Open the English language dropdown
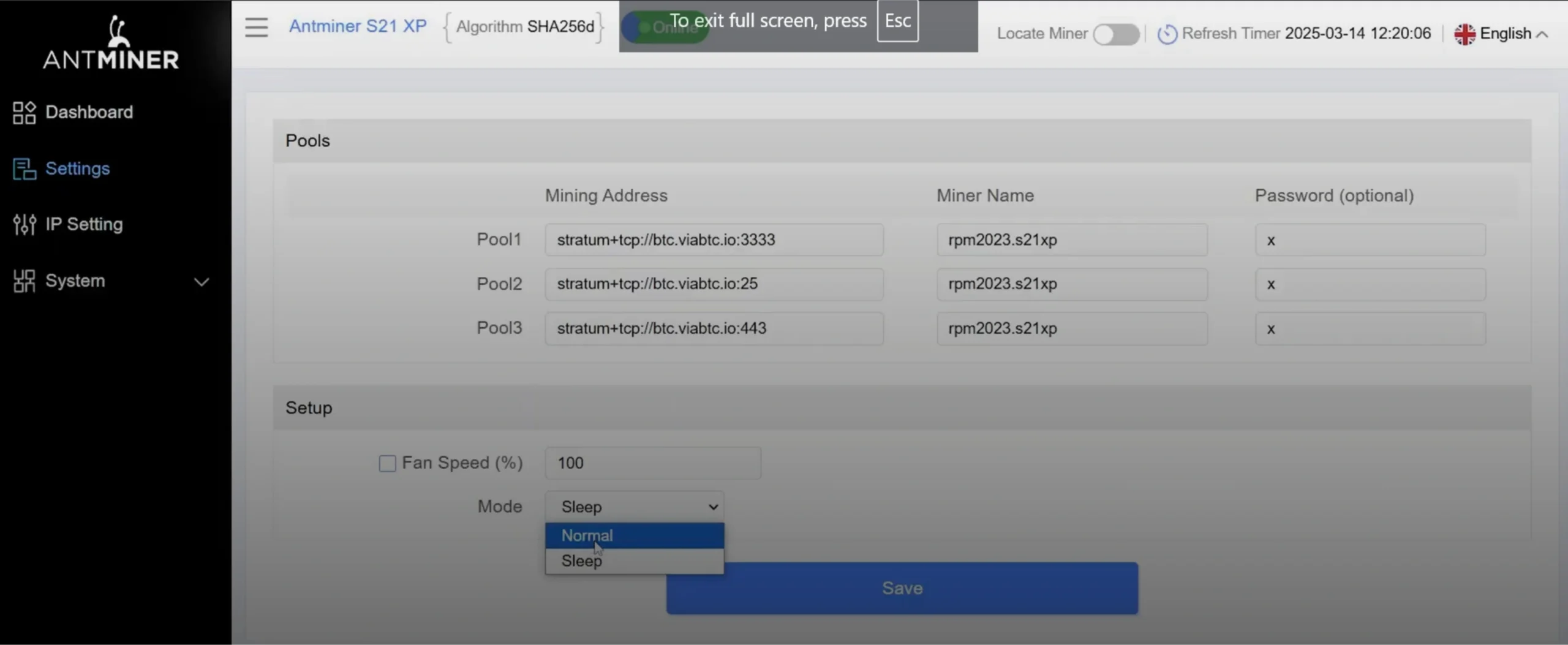The width and height of the screenshot is (1568, 645). pos(1502,34)
